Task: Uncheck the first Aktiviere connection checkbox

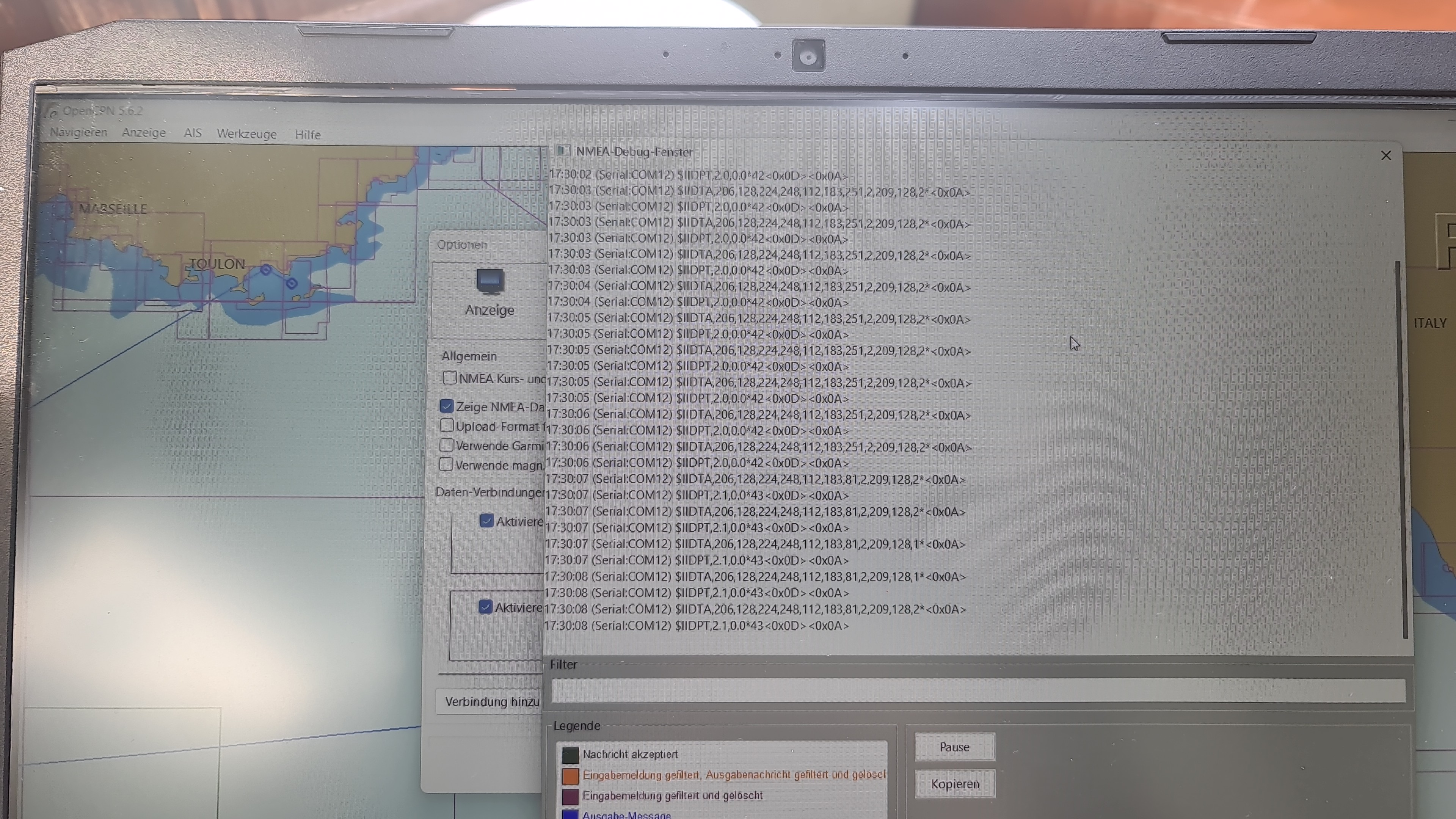Action: (486, 521)
